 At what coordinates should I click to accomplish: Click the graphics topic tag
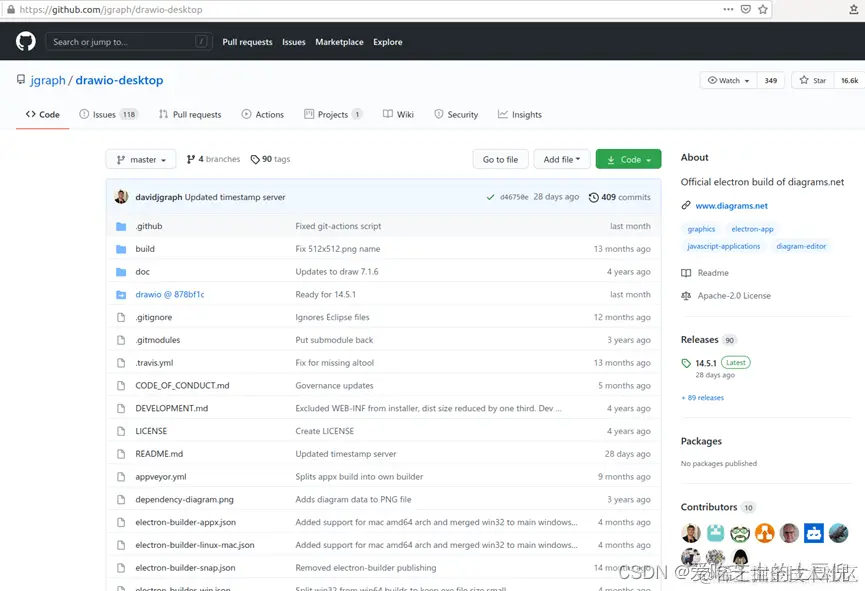coord(701,229)
